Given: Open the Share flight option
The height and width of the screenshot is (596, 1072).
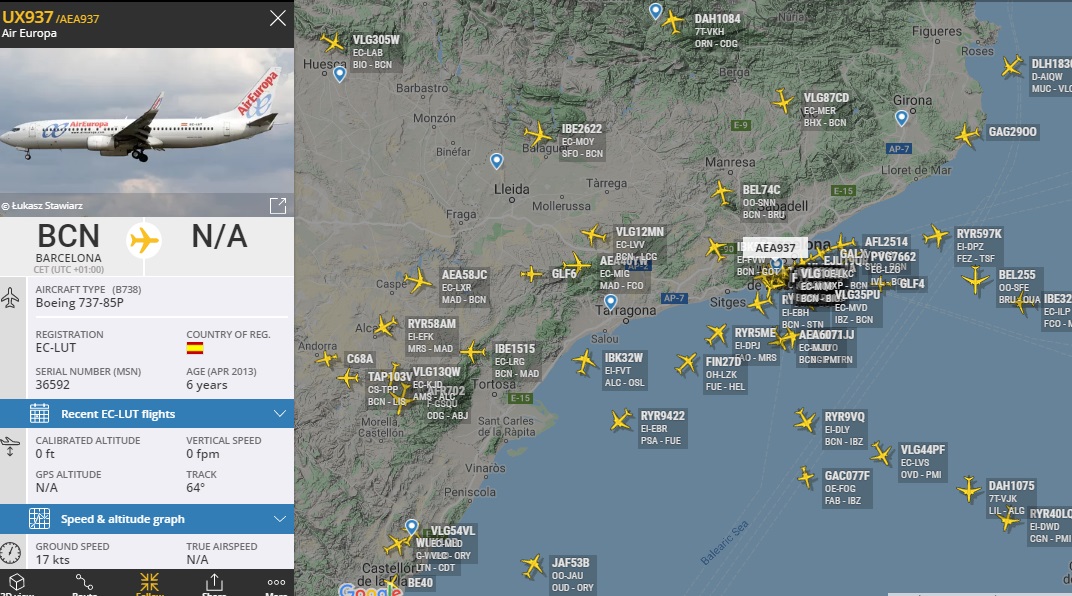Looking at the screenshot, I should (214, 582).
